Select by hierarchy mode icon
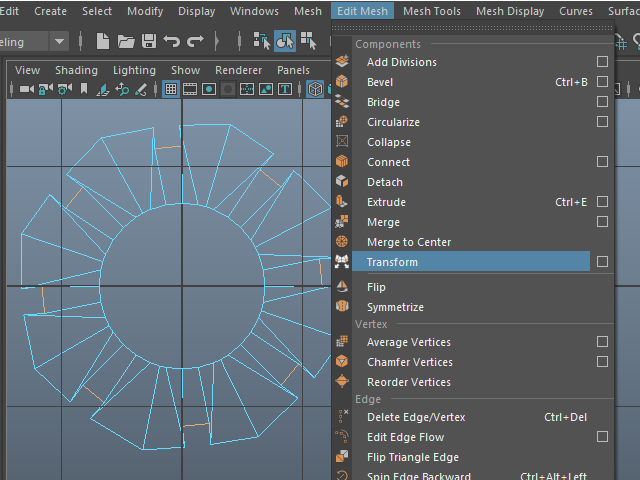 (262, 41)
